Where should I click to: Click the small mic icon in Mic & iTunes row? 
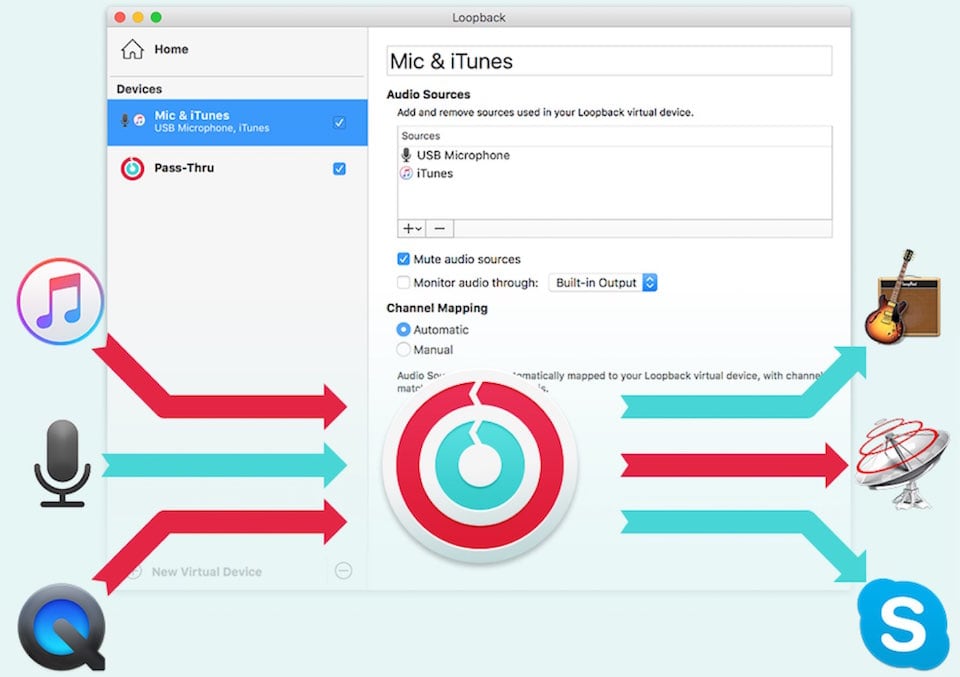[x=125, y=121]
